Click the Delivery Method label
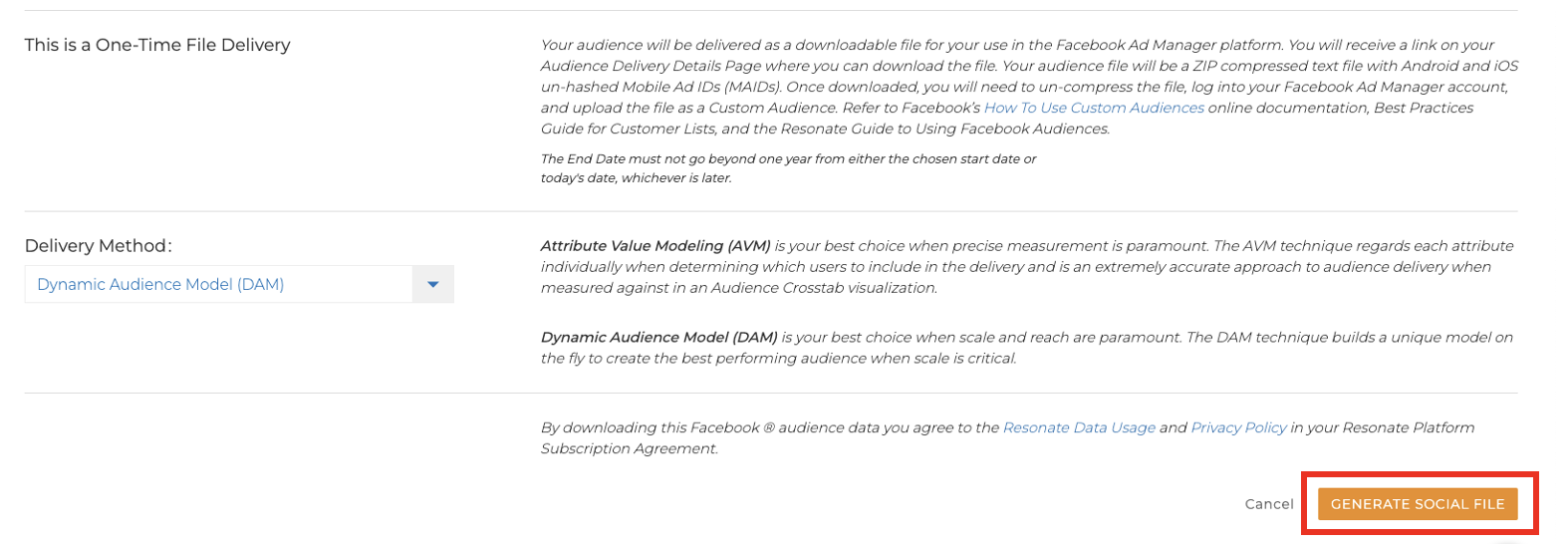The image size is (1568, 546). (99, 246)
